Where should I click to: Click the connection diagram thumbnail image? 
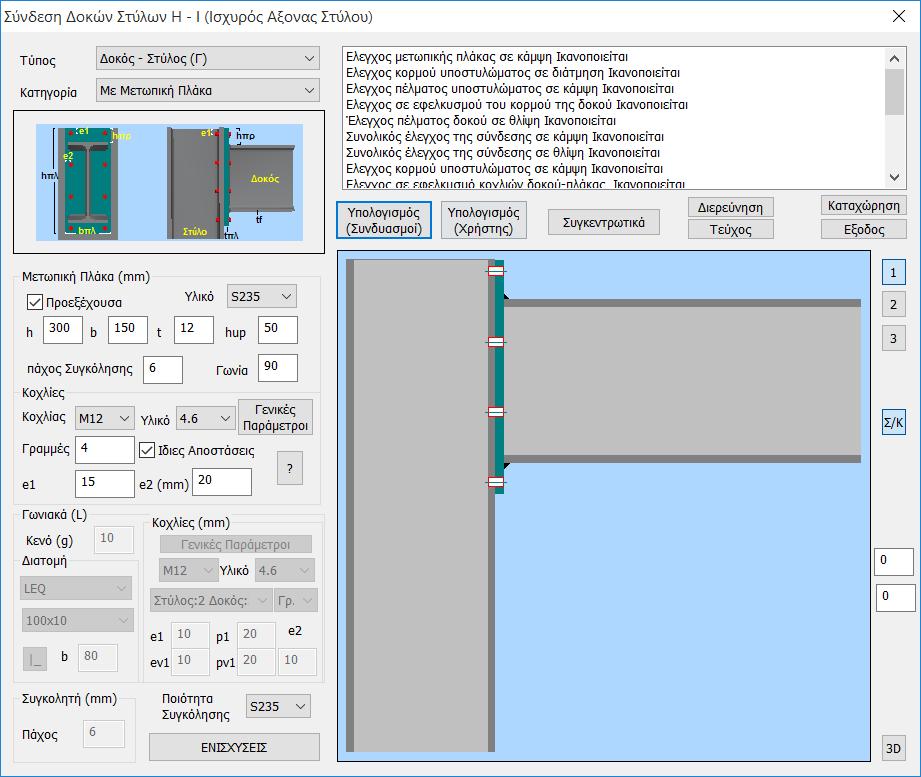[169, 182]
